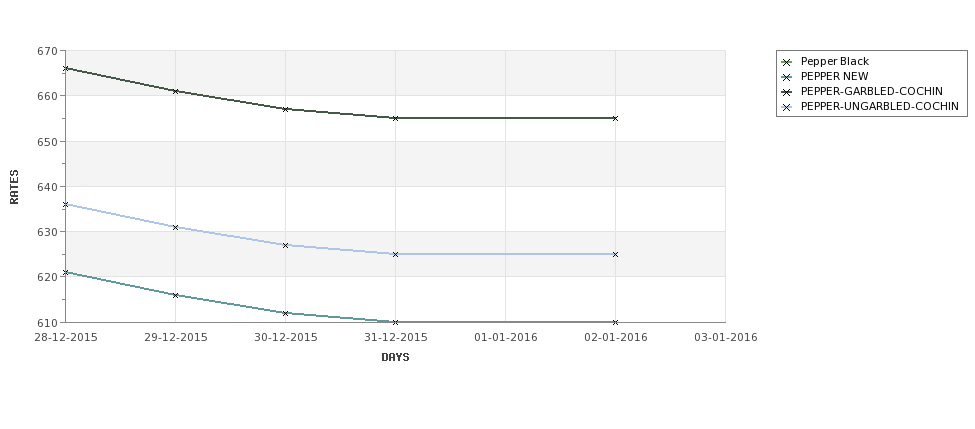Click the ungarbled-cochin marker on 02-01-2016
This screenshot has height=429, width=975.
(x=615, y=254)
